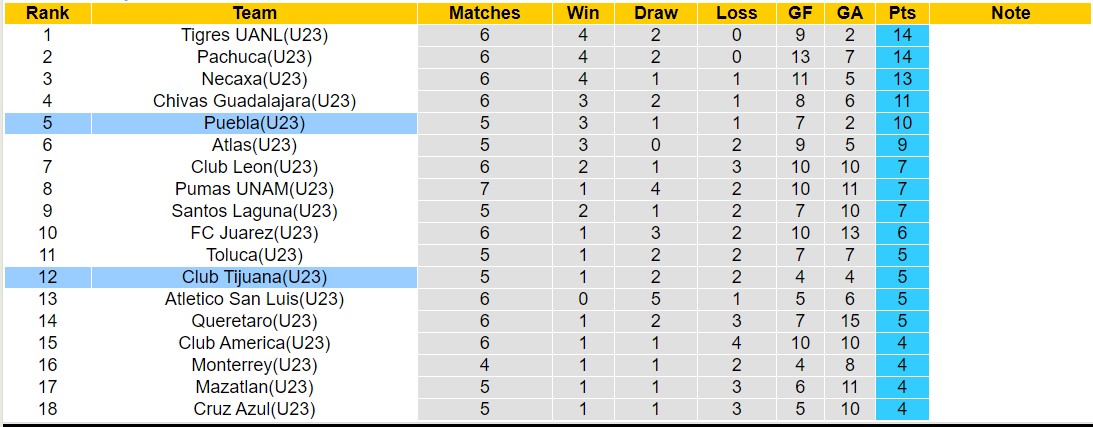This screenshot has width=1093, height=427.
Task: Click the Note column header
Action: (x=1010, y=13)
